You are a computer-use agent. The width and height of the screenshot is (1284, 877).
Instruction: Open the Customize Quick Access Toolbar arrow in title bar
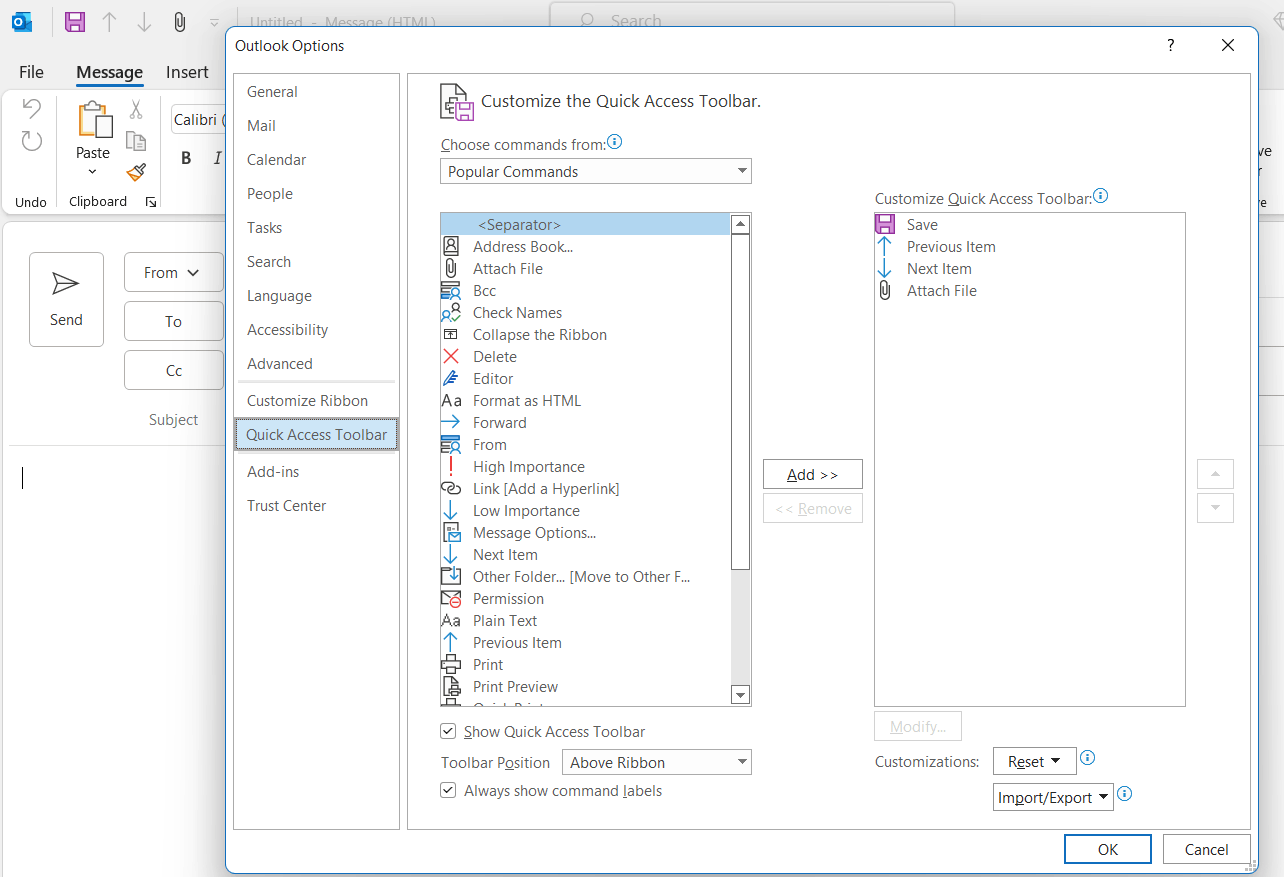pos(214,22)
